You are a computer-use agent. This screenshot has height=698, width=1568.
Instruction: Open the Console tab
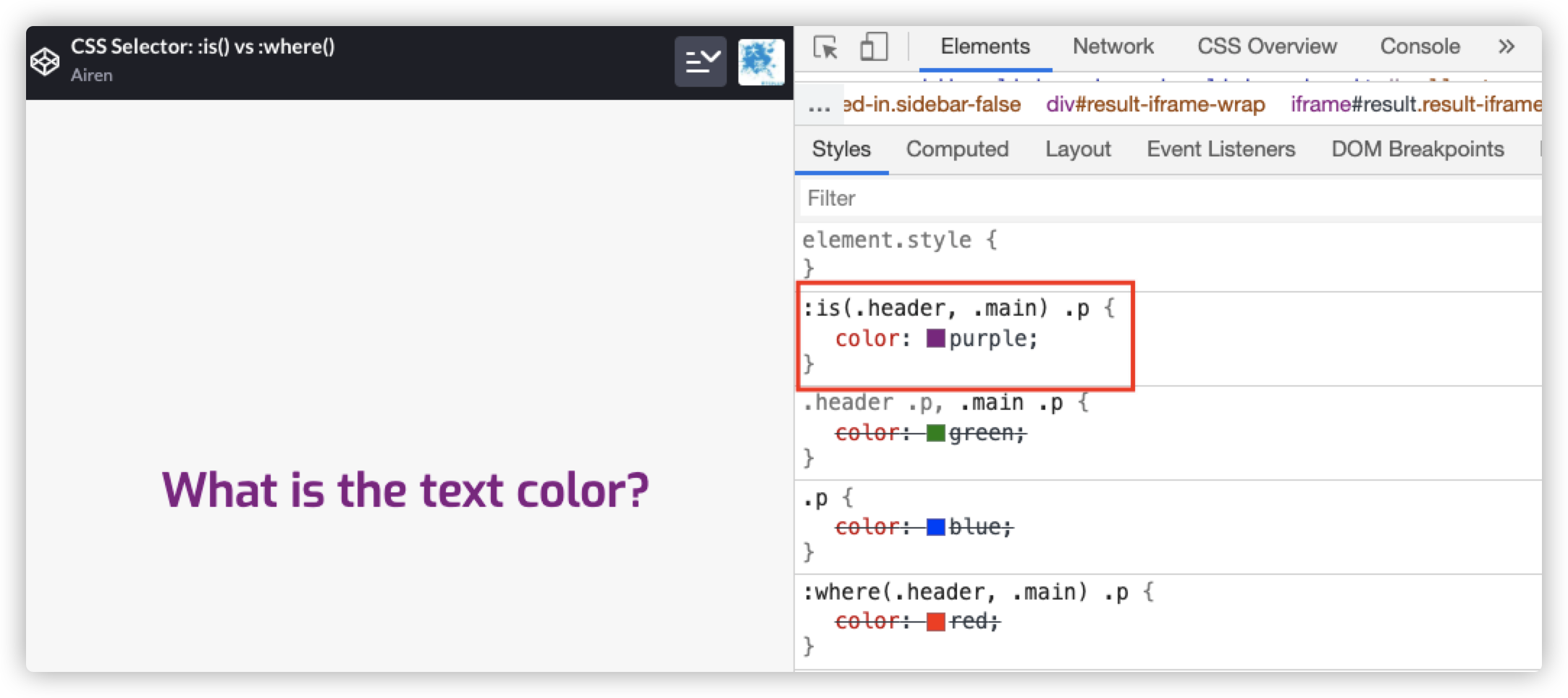point(1420,46)
